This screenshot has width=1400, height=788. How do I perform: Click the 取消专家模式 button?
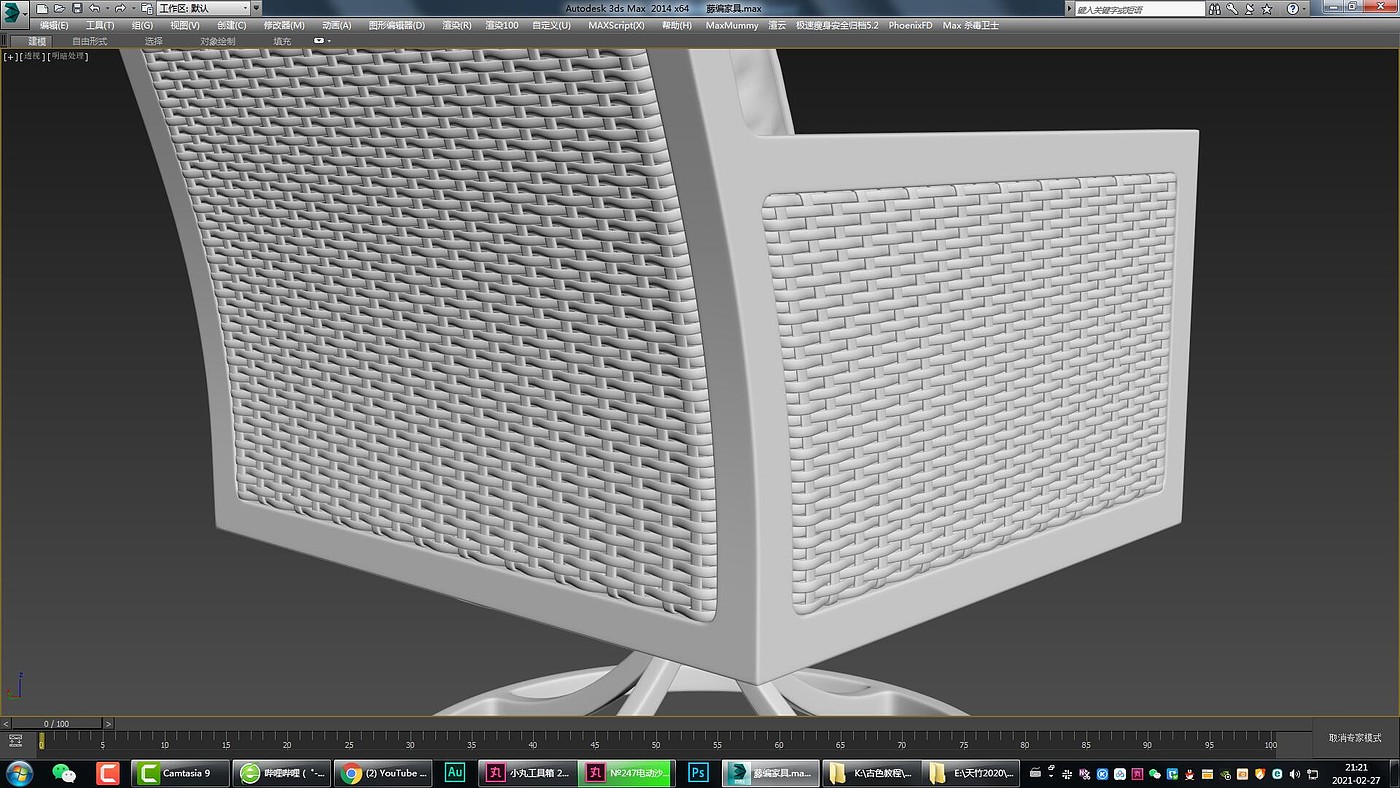pyautogui.click(x=1354, y=738)
